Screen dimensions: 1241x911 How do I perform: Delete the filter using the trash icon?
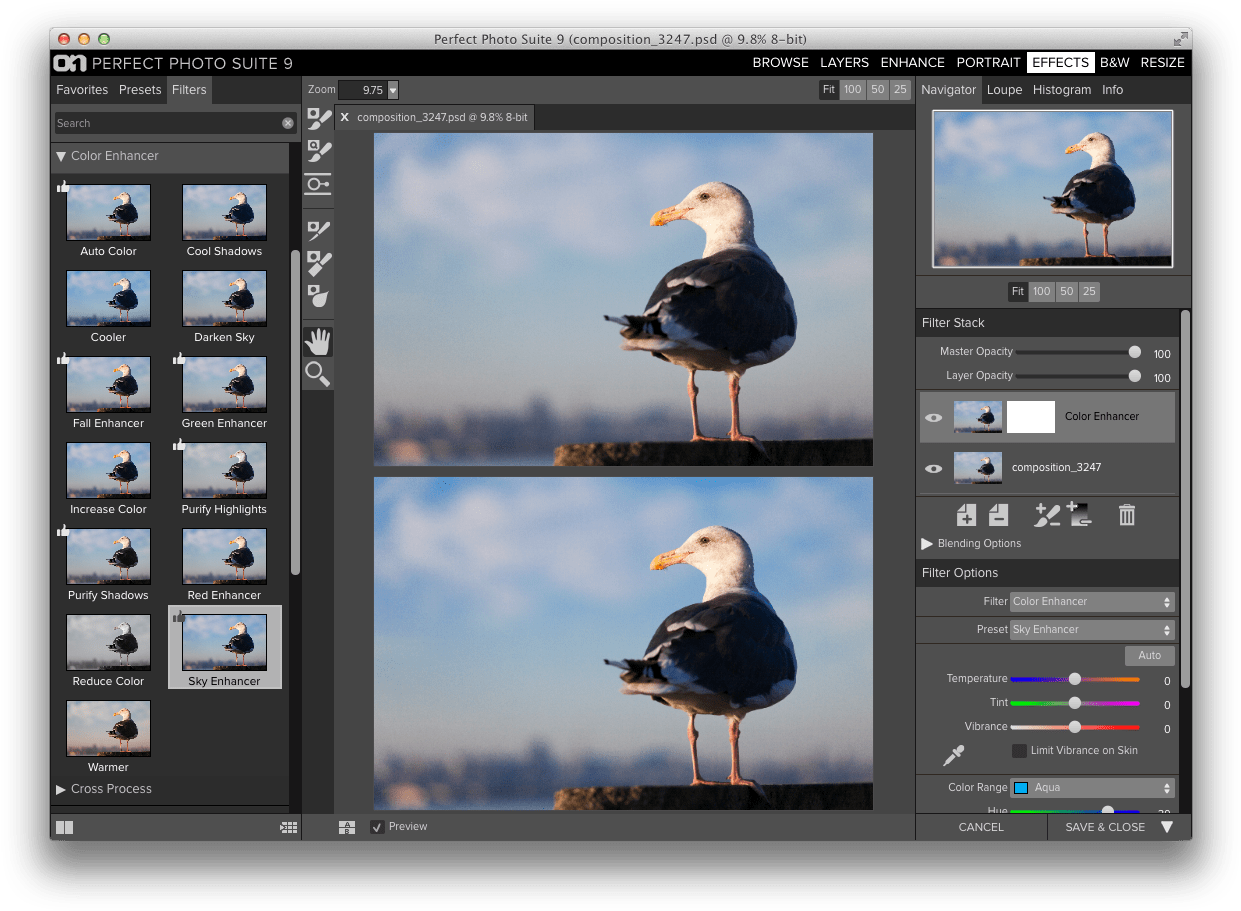pos(1127,514)
